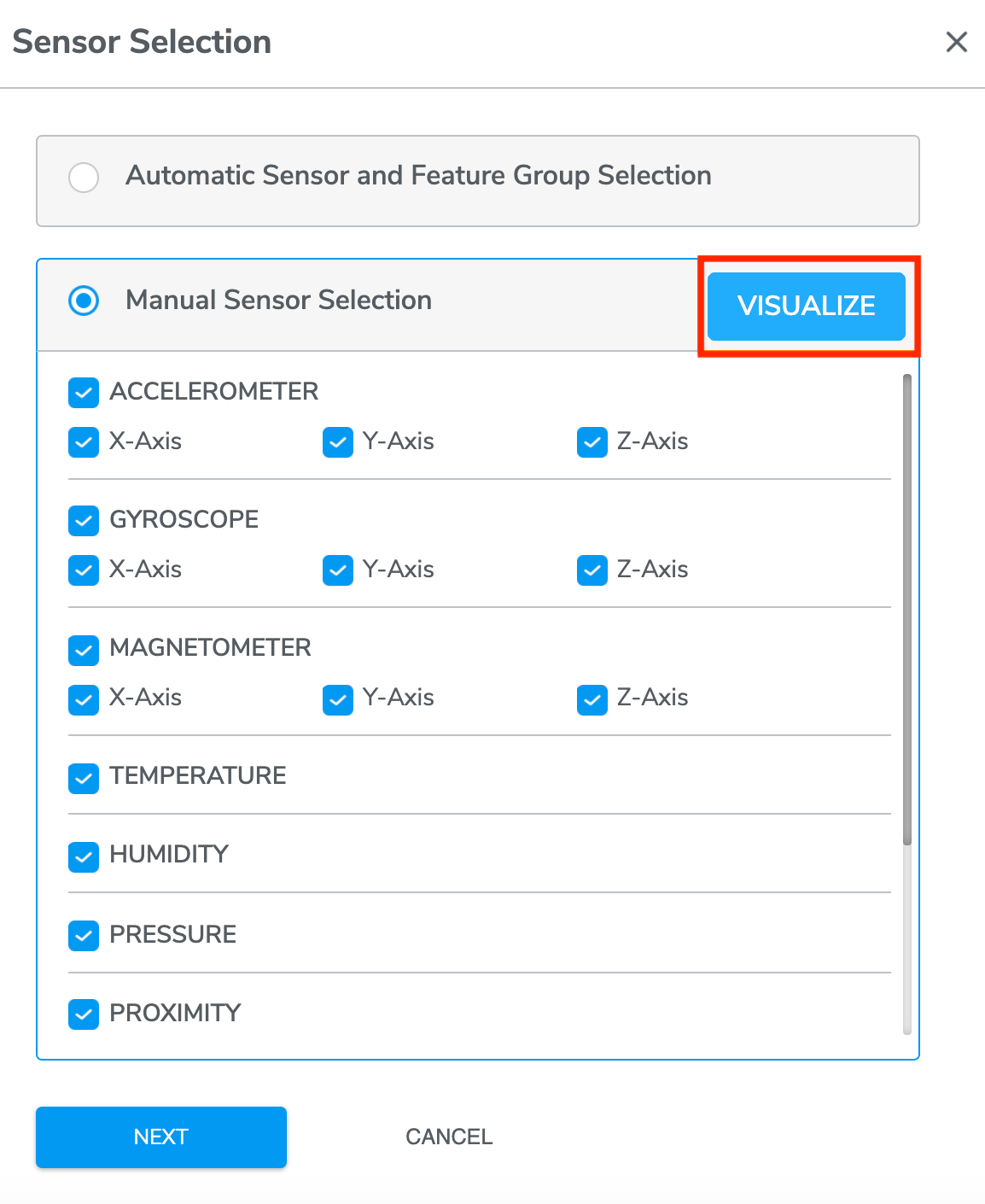Image resolution: width=985 pixels, height=1204 pixels.
Task: Toggle Magnetometer X-Axis checkbox
Action: pos(84,698)
